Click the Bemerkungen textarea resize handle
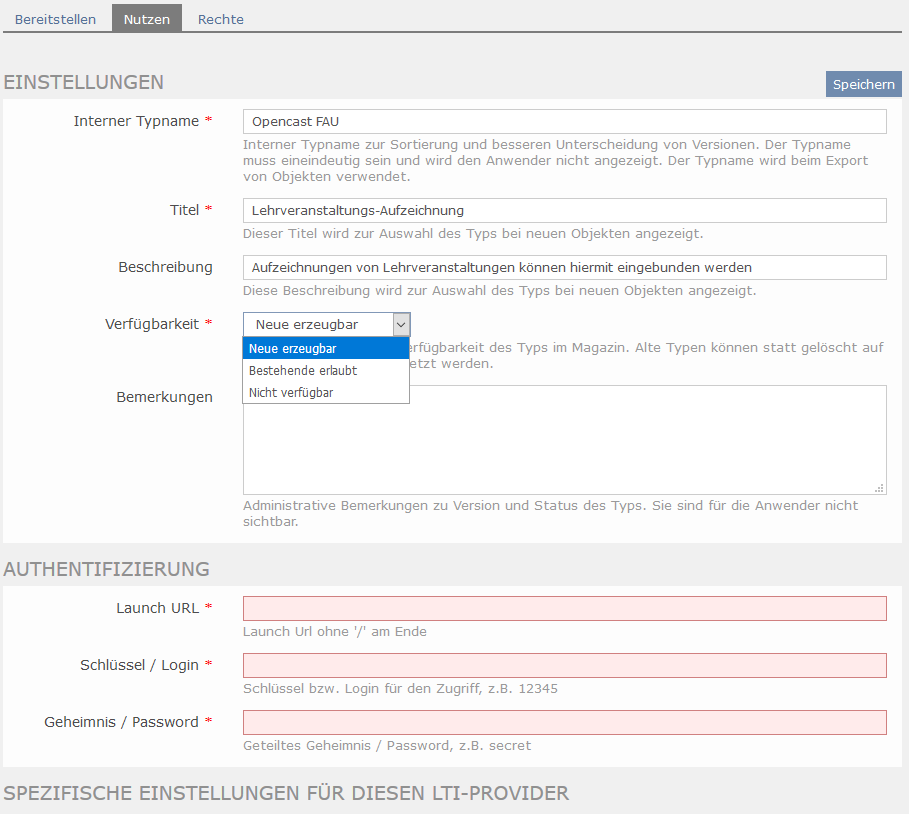 pyautogui.click(x=880, y=488)
